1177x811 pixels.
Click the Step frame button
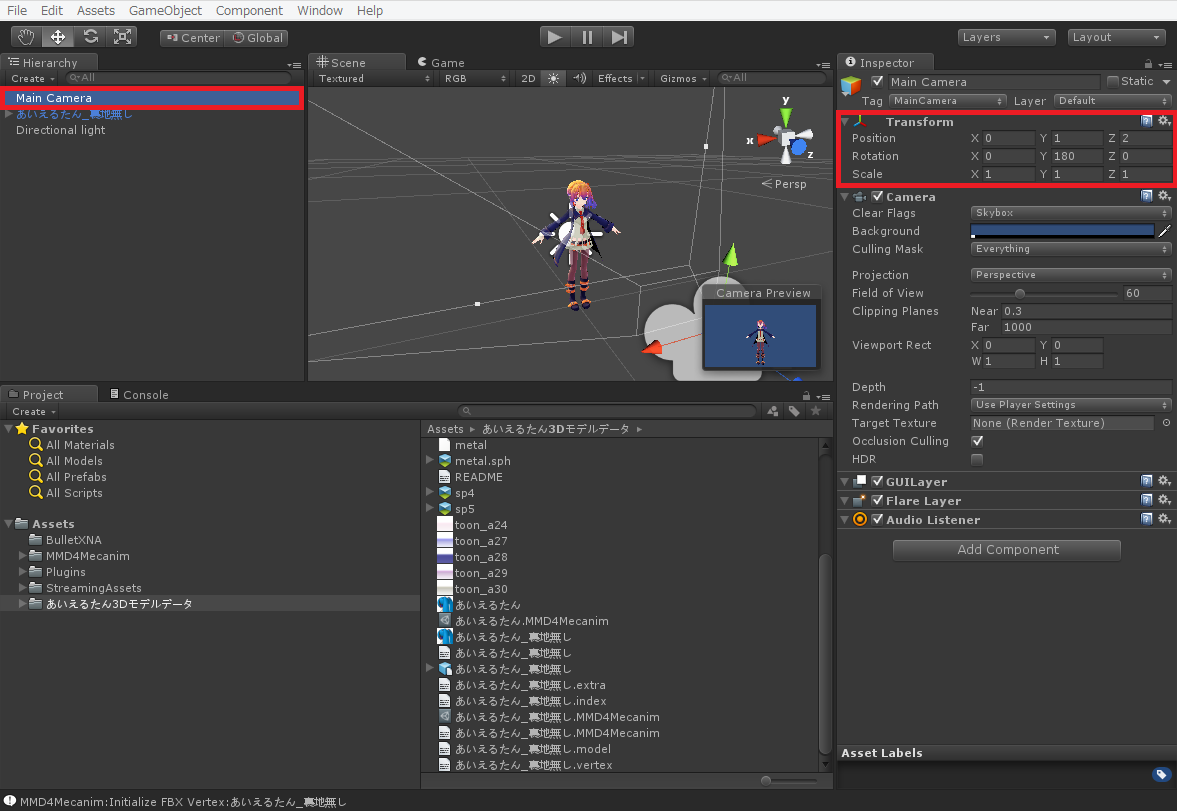click(x=619, y=37)
